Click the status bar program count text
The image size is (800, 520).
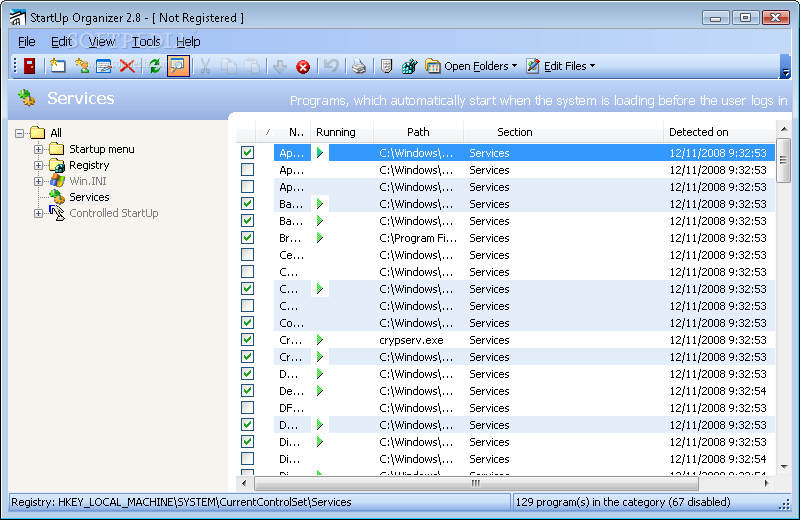(623, 502)
